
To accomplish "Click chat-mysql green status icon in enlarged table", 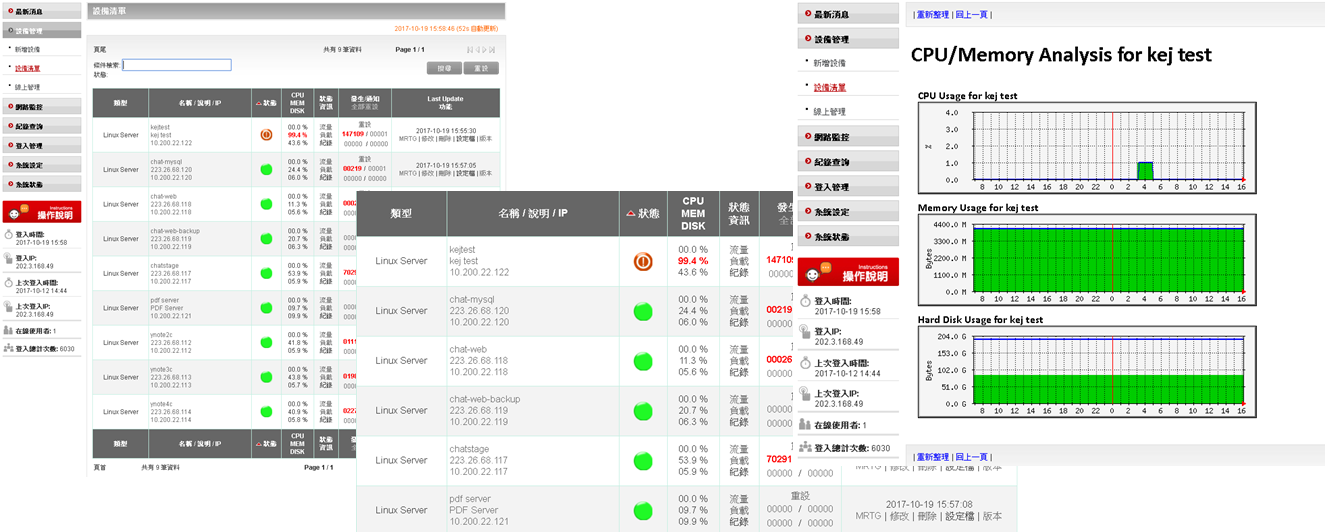I will tap(643, 310).
